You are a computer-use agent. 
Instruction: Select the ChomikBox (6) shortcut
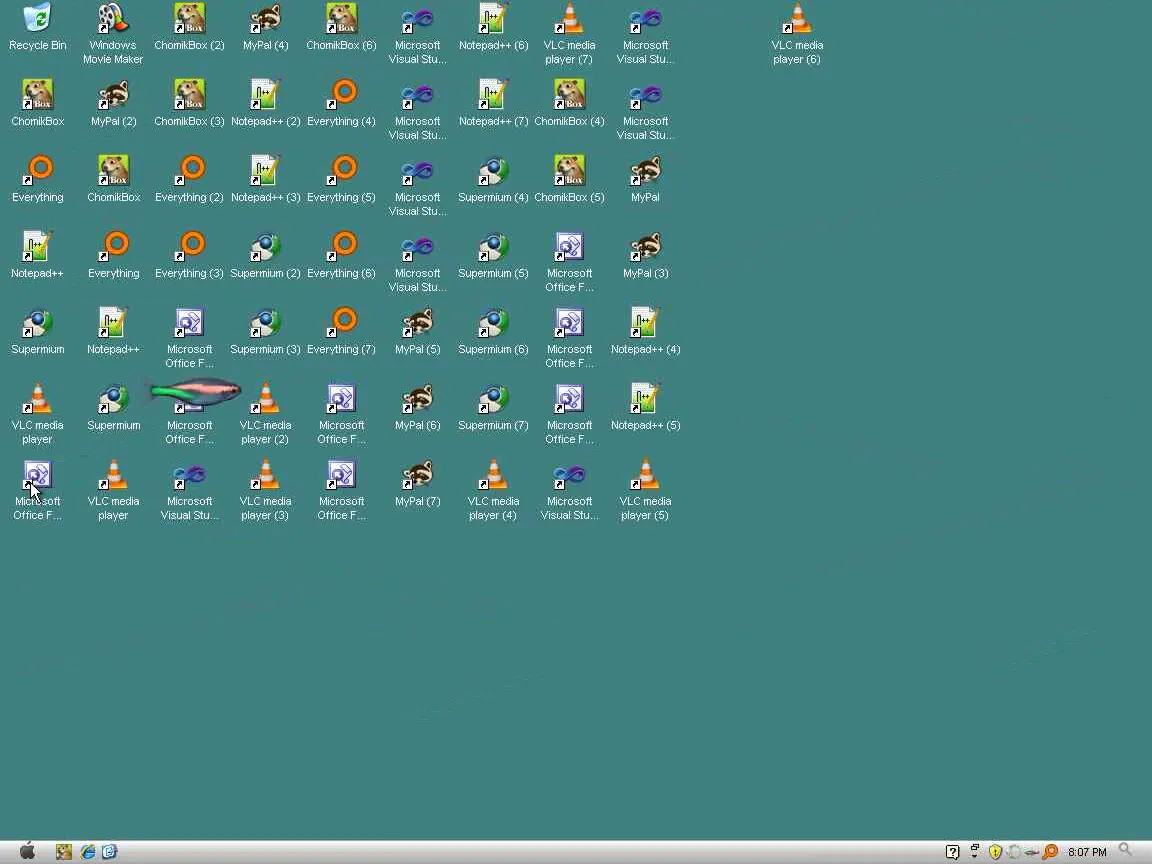(342, 28)
